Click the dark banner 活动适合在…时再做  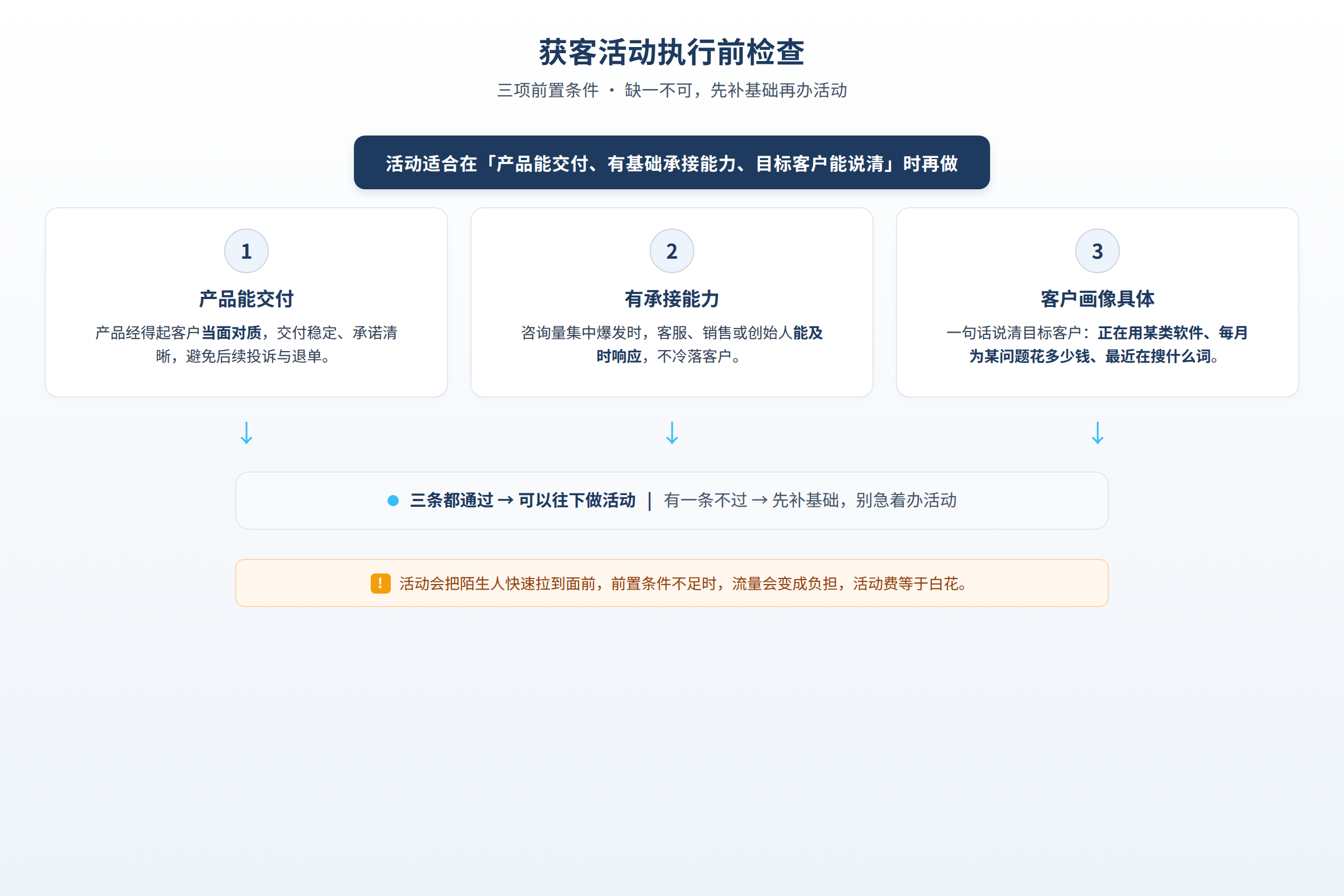tap(672, 162)
